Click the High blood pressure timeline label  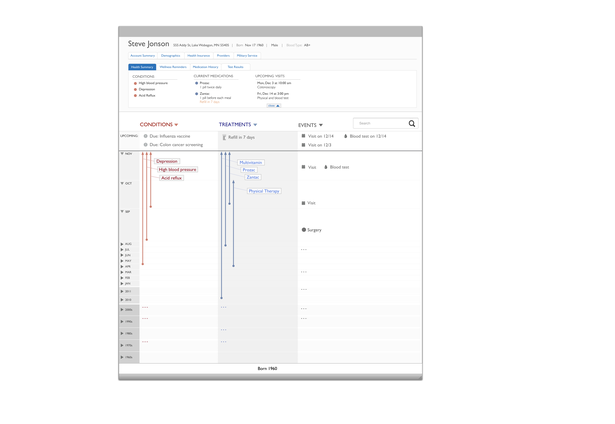pos(177,169)
